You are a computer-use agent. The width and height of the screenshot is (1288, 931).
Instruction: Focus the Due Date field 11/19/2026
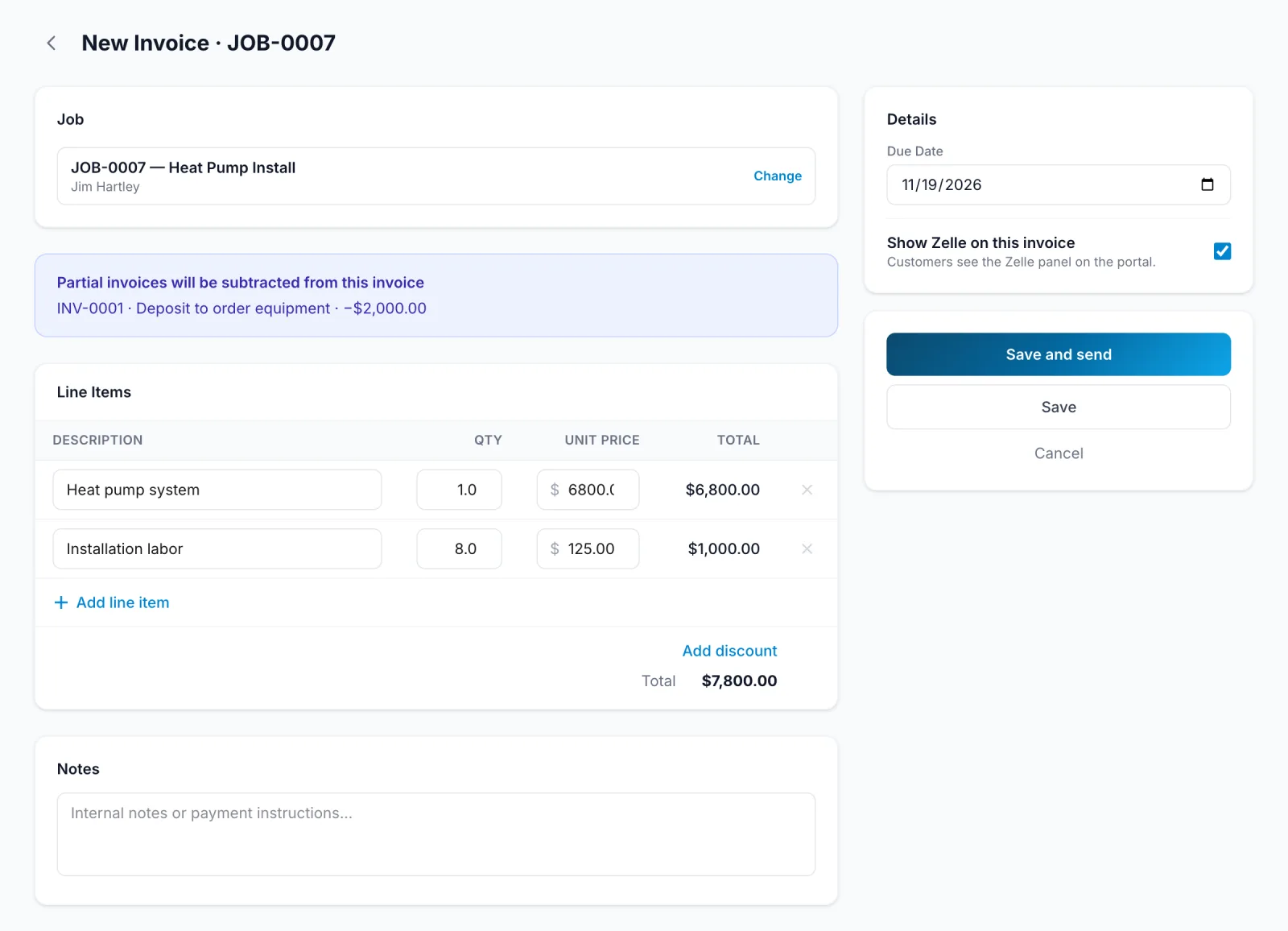click(x=1059, y=184)
